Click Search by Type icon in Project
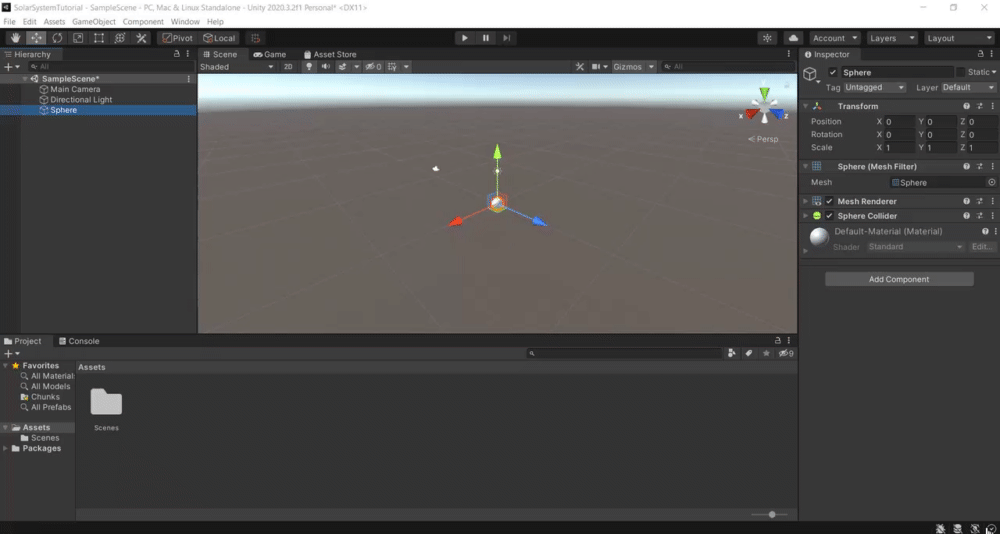This screenshot has height=534, width=1000. (x=732, y=353)
